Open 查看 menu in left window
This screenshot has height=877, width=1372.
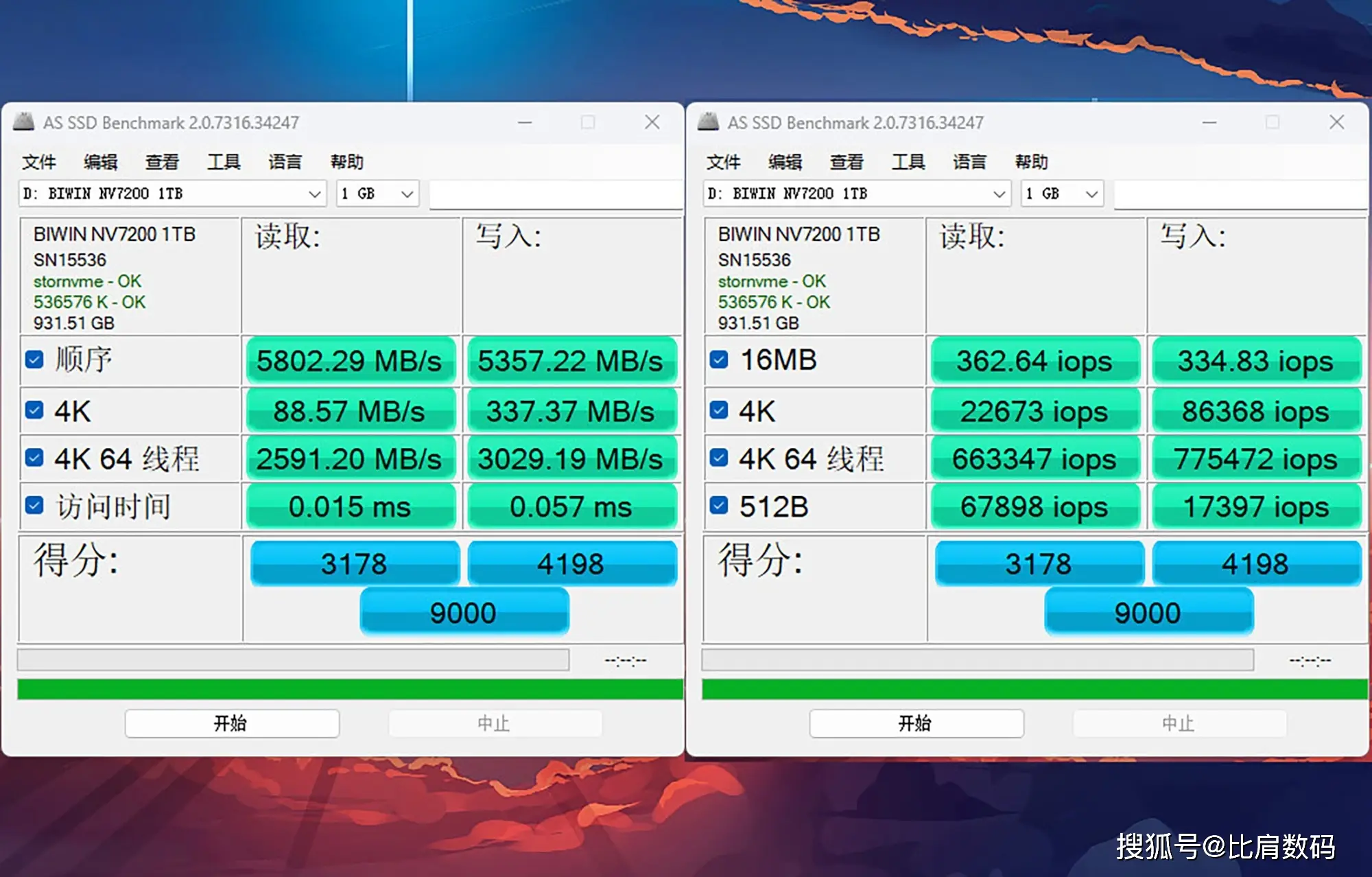pyautogui.click(x=163, y=162)
